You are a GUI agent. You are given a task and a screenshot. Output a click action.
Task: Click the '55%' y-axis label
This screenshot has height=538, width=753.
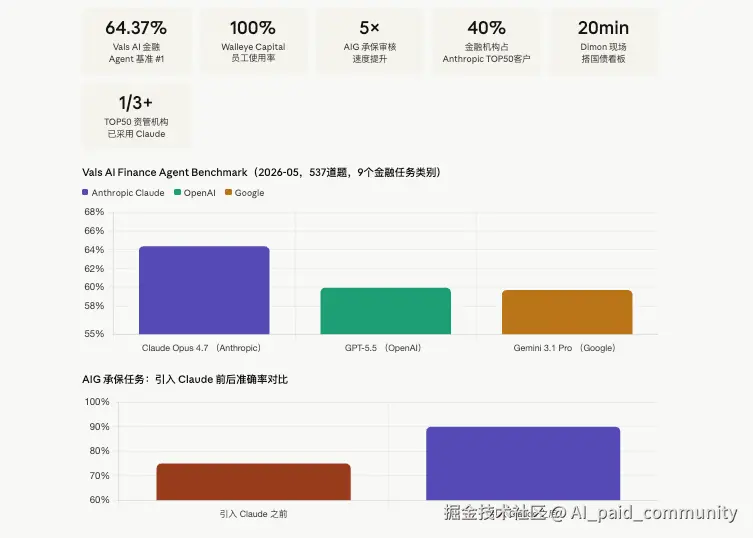(94, 333)
